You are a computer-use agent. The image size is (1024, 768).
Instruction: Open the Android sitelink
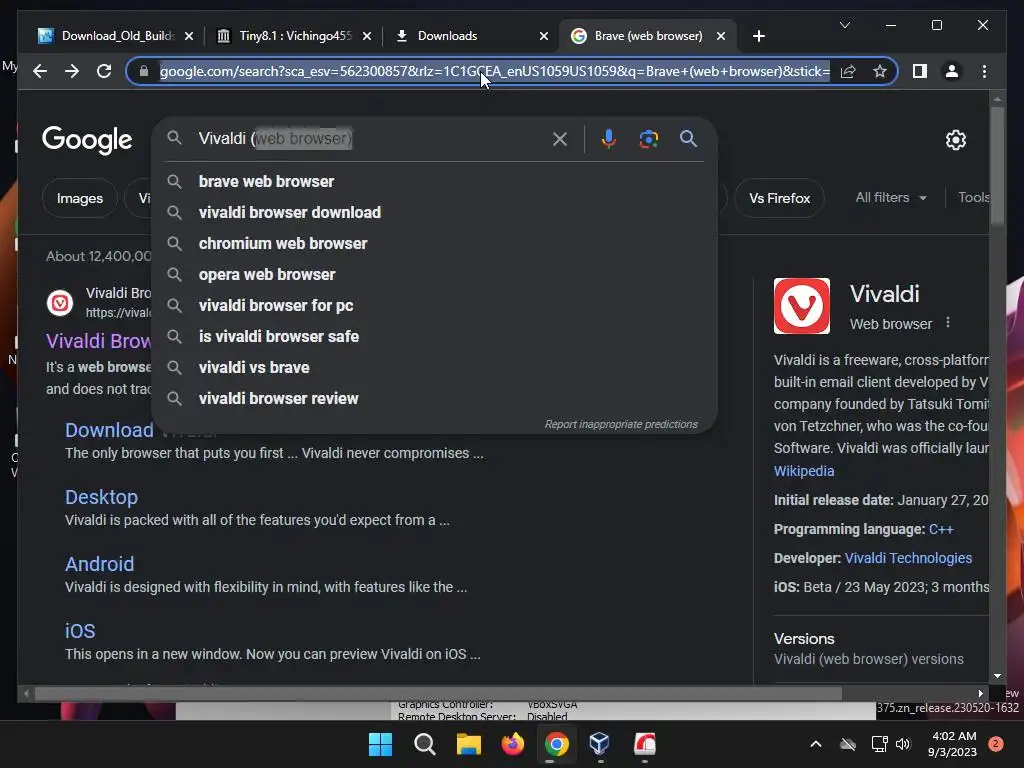coord(99,564)
